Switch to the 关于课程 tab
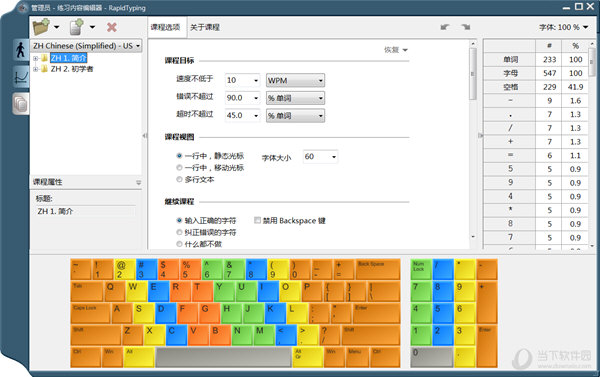600x377 pixels. (205, 27)
